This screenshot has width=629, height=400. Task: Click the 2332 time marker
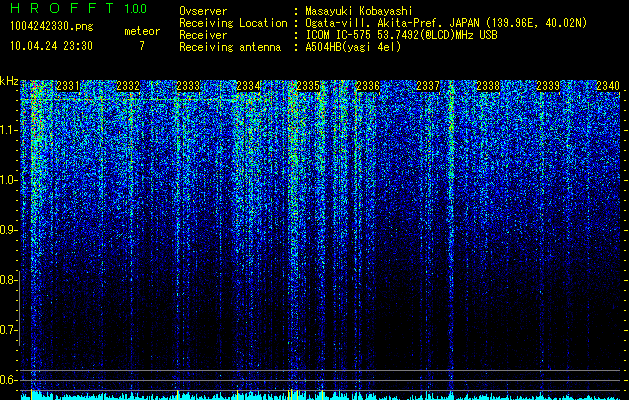click(x=128, y=86)
